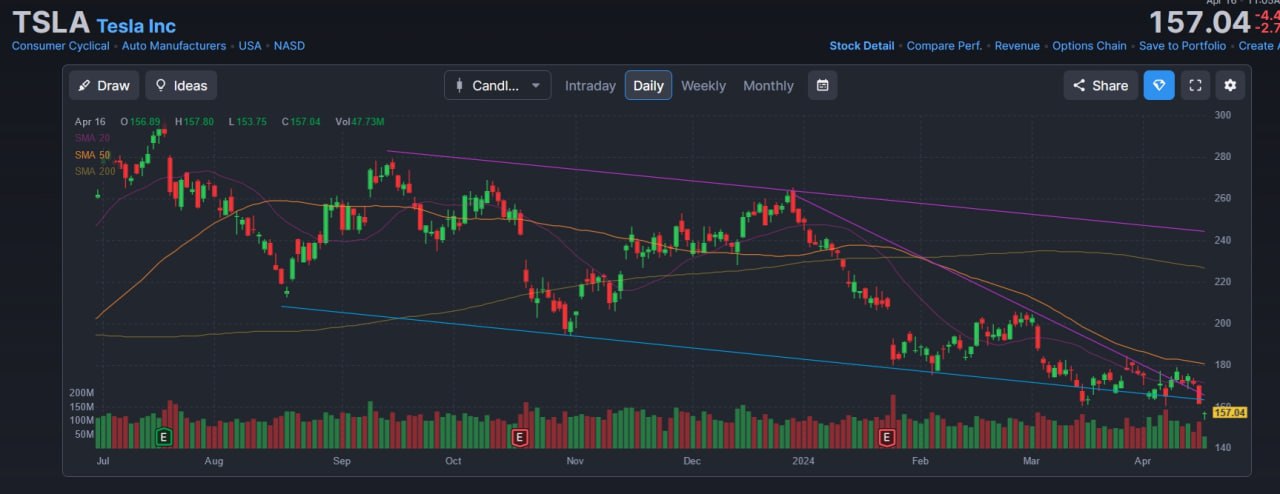This screenshot has height=494, width=1280.
Task: Switch to Monthly timeframe
Action: (768, 86)
